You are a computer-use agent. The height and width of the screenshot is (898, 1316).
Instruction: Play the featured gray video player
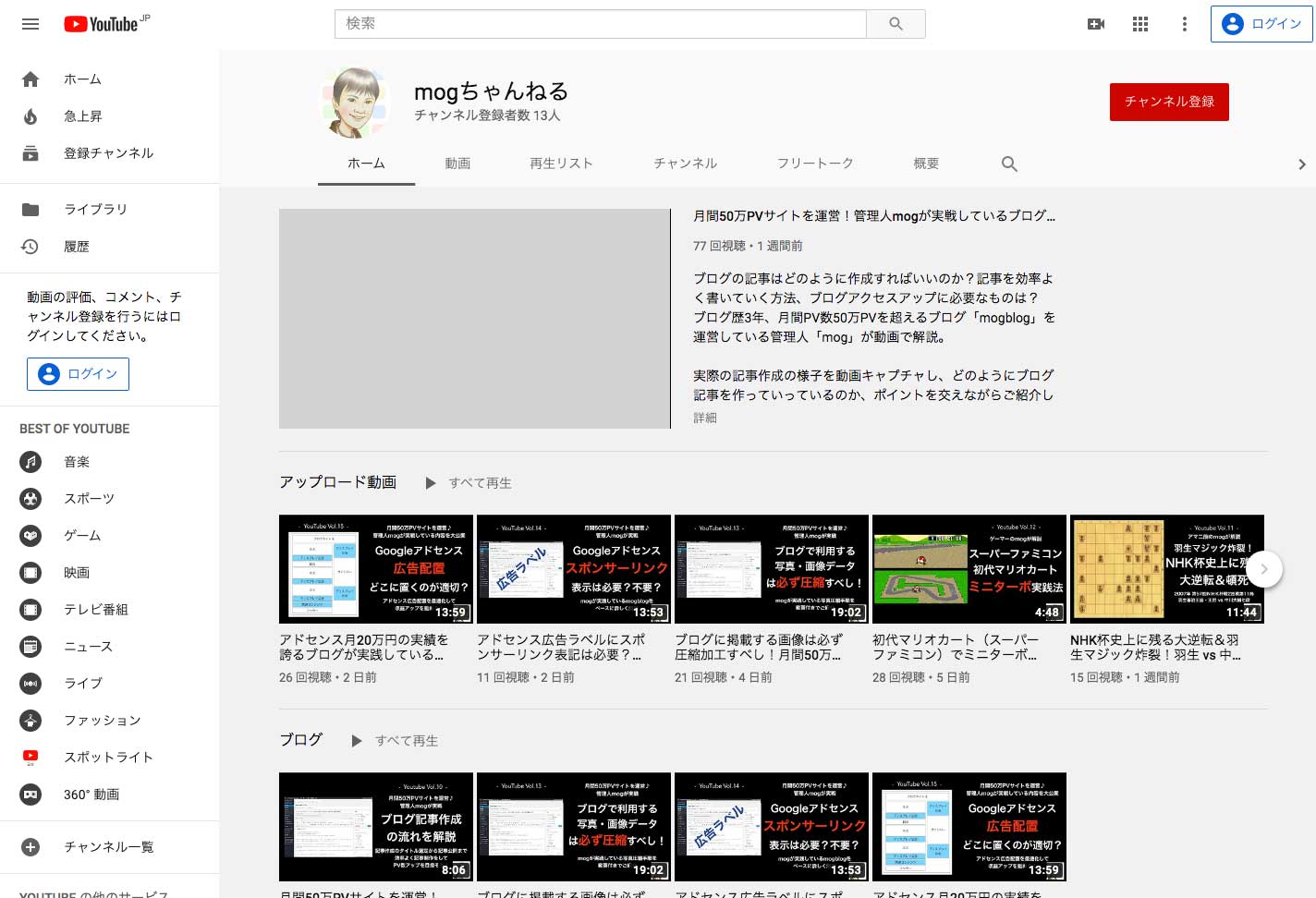coord(475,319)
